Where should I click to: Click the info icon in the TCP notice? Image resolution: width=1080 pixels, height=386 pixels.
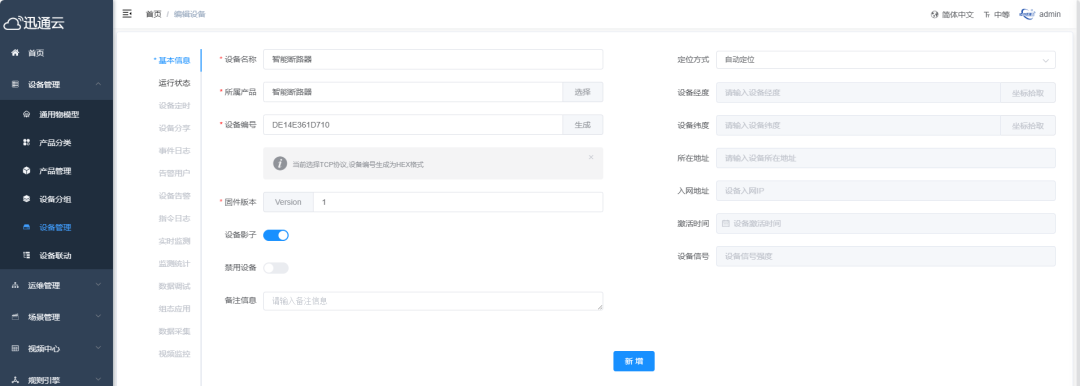(x=280, y=163)
